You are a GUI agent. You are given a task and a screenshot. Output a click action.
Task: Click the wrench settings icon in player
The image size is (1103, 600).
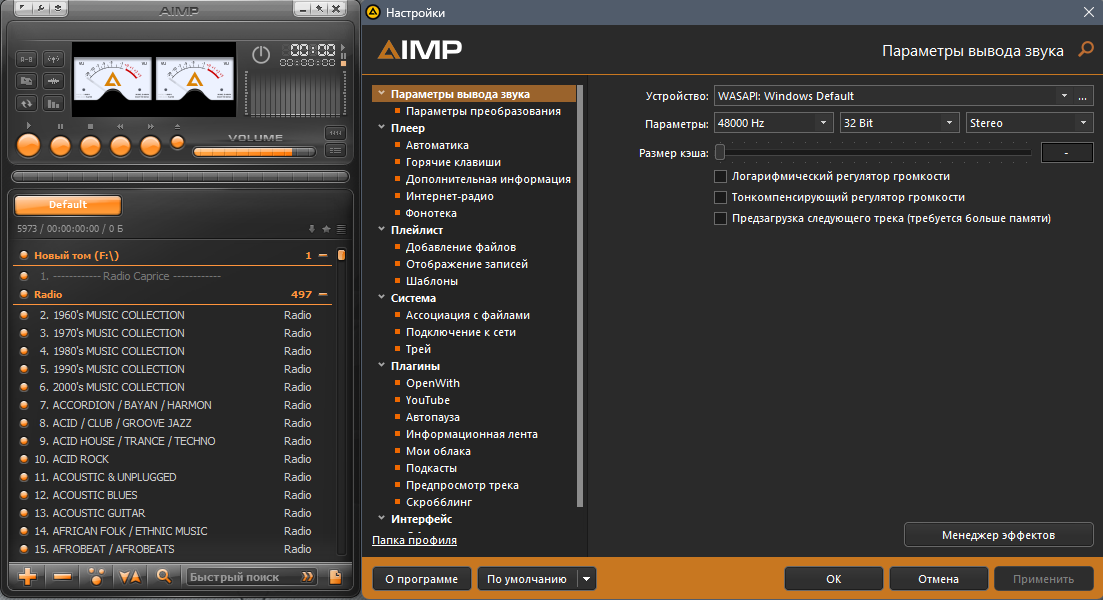click(41, 9)
